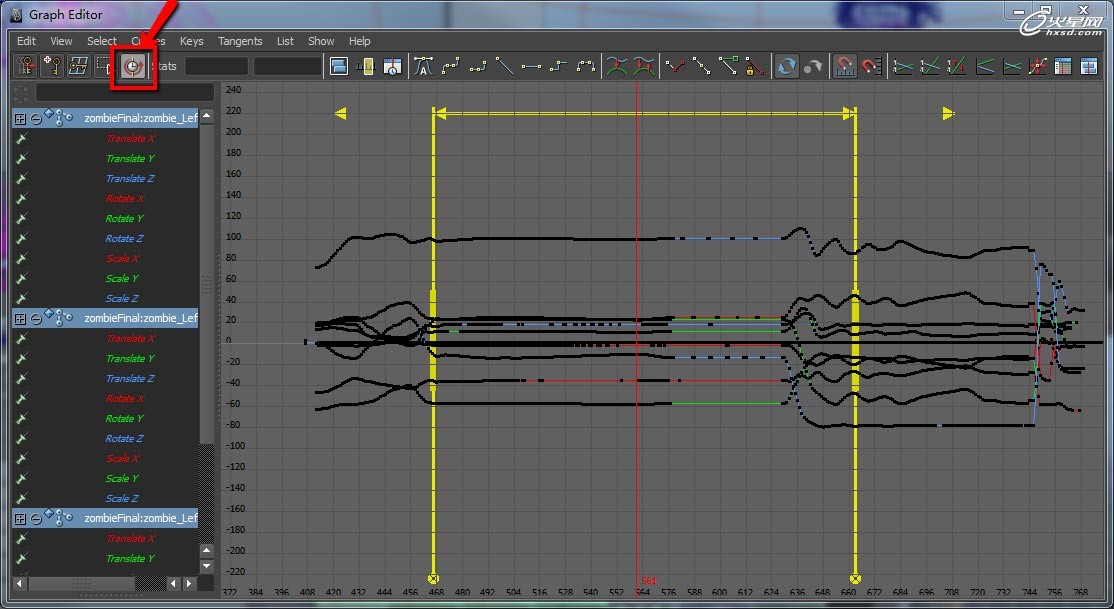Click the Break Tangents icon
Image resolution: width=1114 pixels, height=609 pixels.
(x=677, y=66)
